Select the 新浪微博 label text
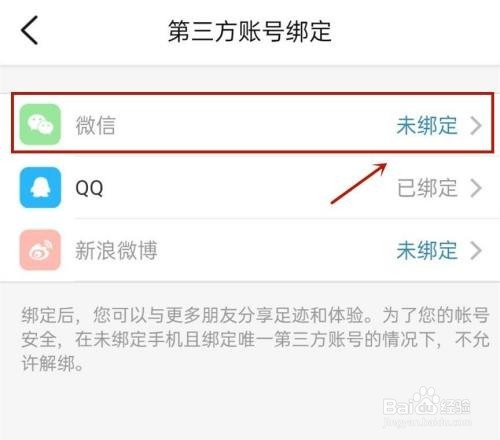The width and height of the screenshot is (500, 440). click(x=116, y=250)
